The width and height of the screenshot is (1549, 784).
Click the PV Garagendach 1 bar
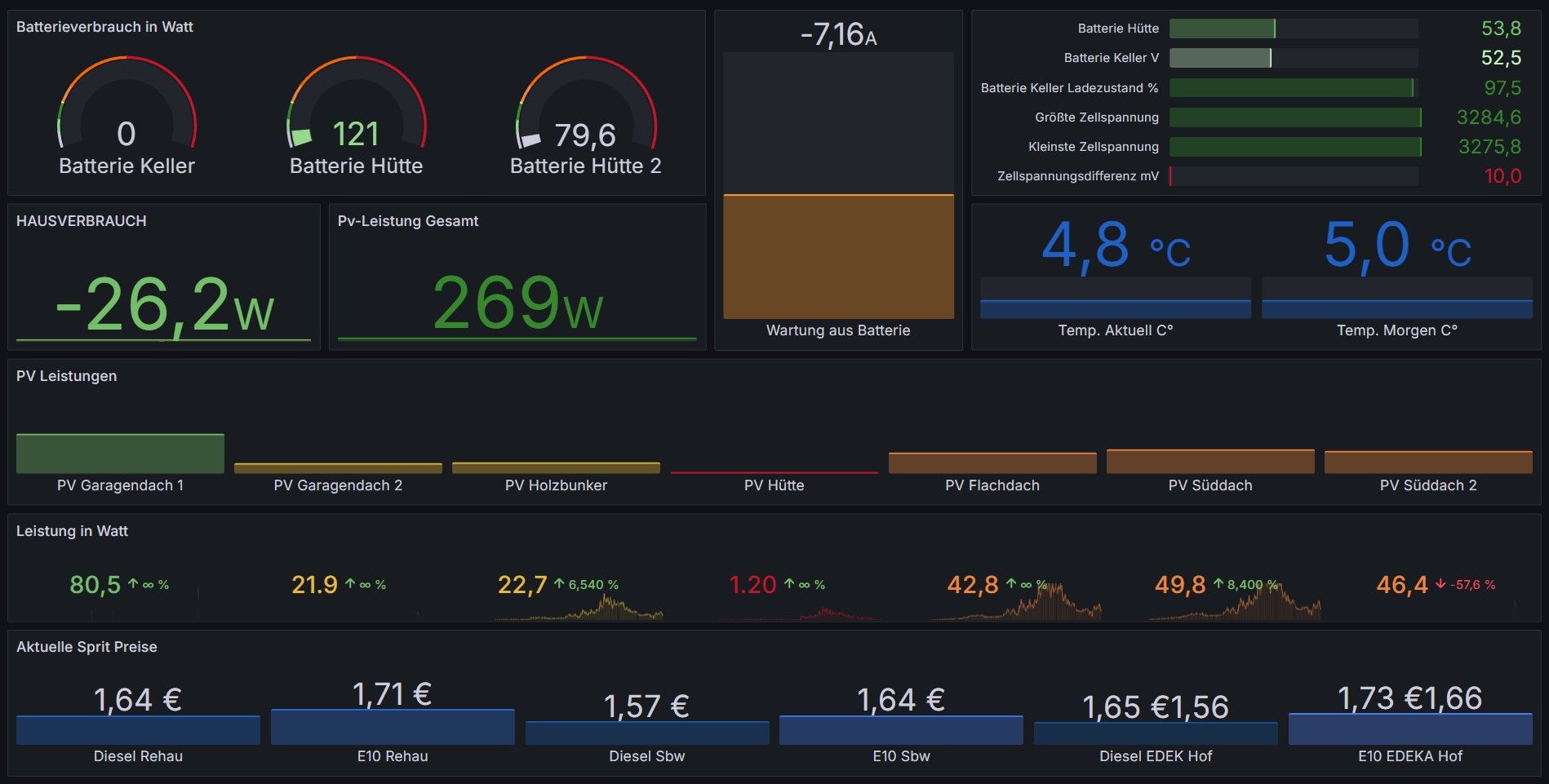coord(120,454)
